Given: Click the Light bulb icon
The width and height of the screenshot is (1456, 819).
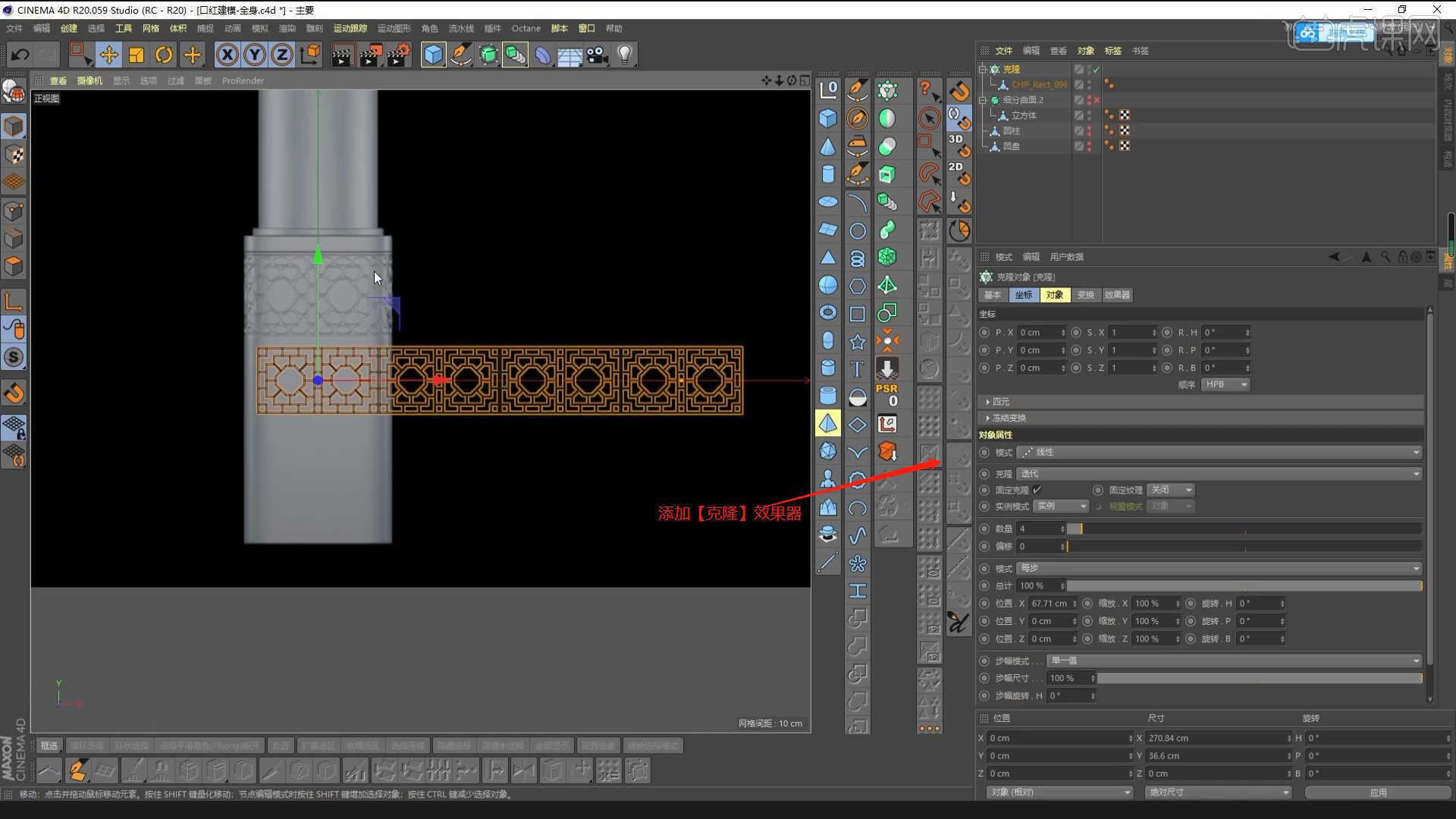Looking at the screenshot, I should pyautogui.click(x=625, y=55).
